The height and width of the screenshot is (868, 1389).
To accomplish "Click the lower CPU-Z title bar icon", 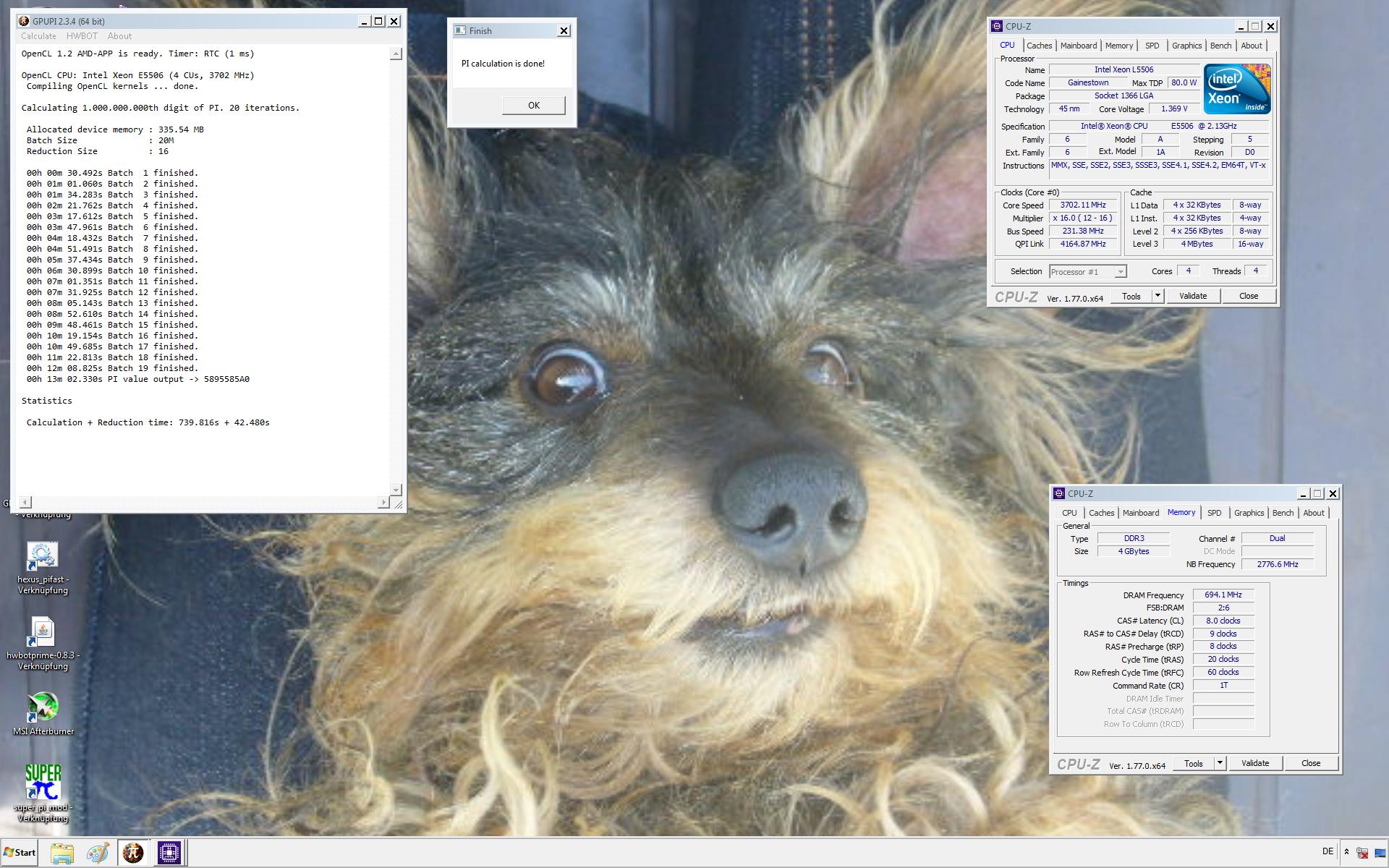I will point(1059,493).
